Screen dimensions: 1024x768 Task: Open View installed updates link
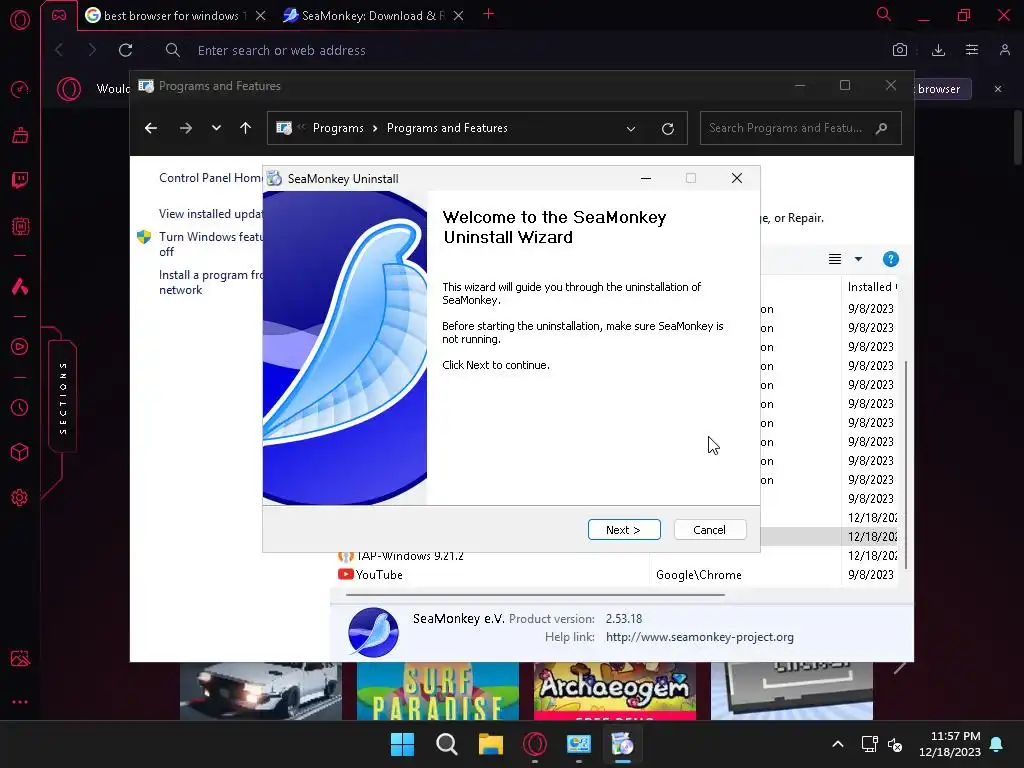tap(210, 214)
